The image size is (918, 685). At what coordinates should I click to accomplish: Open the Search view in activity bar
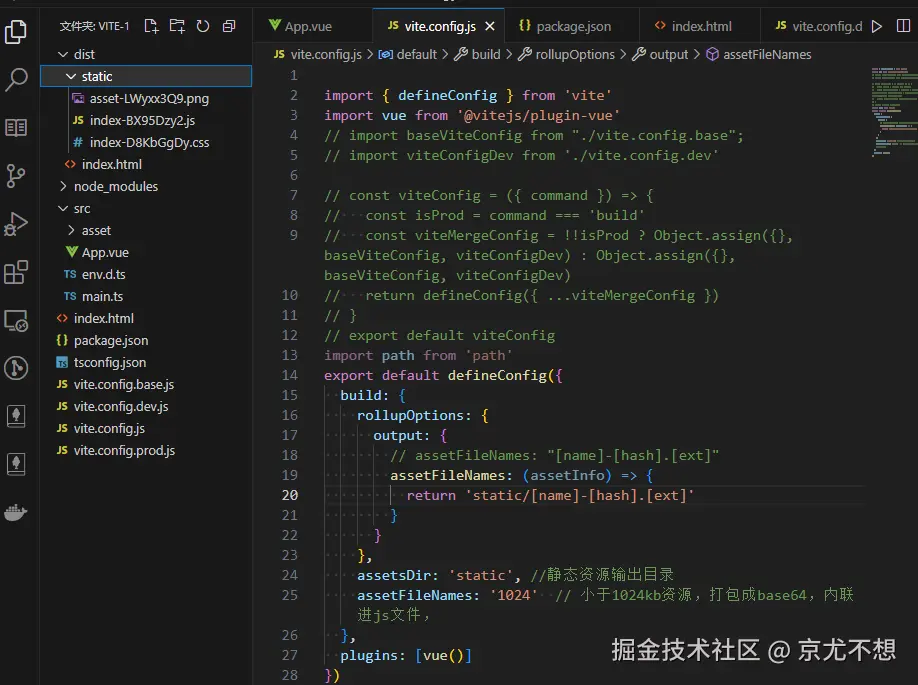[x=16, y=79]
